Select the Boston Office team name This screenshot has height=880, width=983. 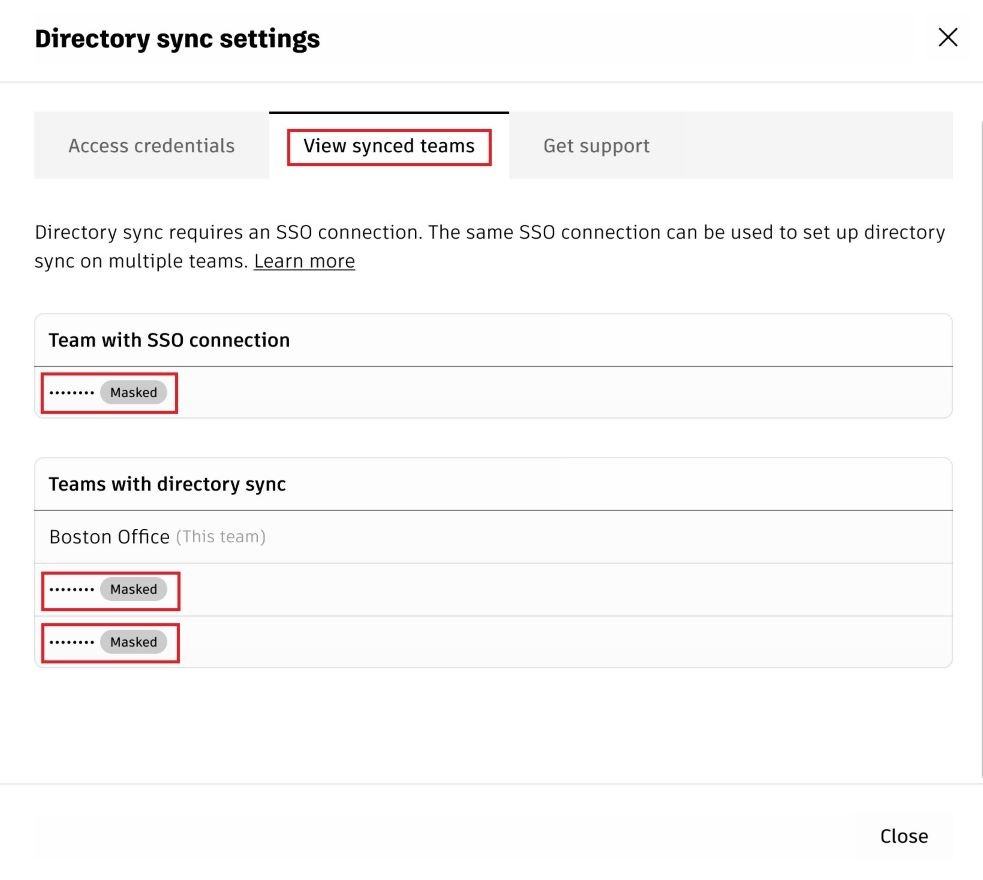click(109, 537)
